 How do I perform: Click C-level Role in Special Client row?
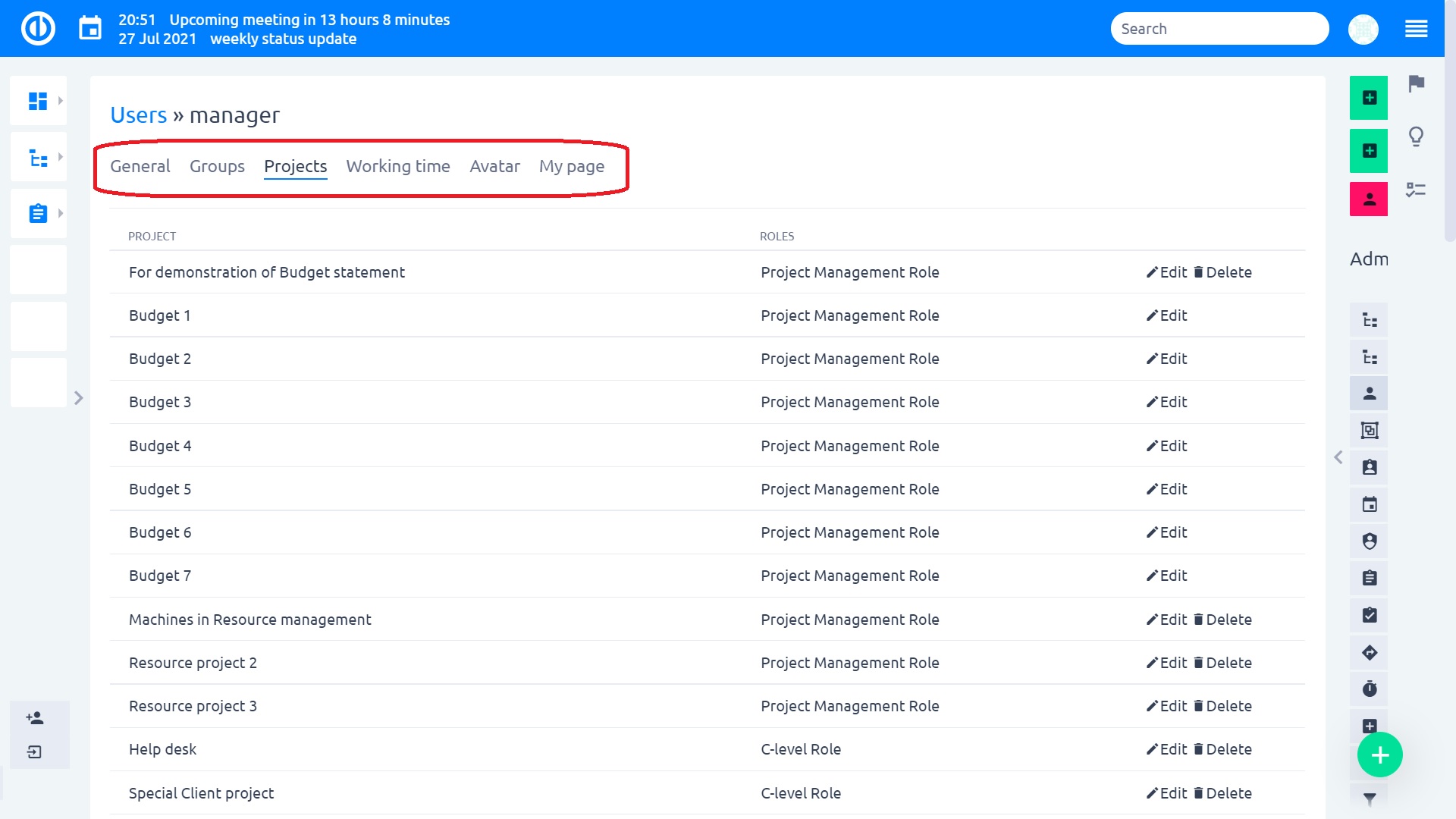801,793
